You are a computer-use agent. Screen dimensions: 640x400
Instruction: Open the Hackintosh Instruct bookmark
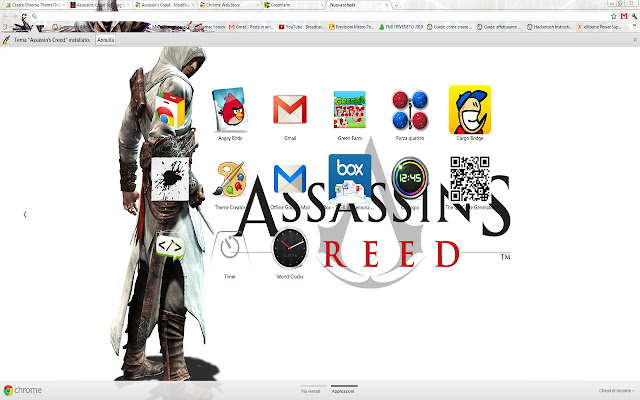[549, 27]
